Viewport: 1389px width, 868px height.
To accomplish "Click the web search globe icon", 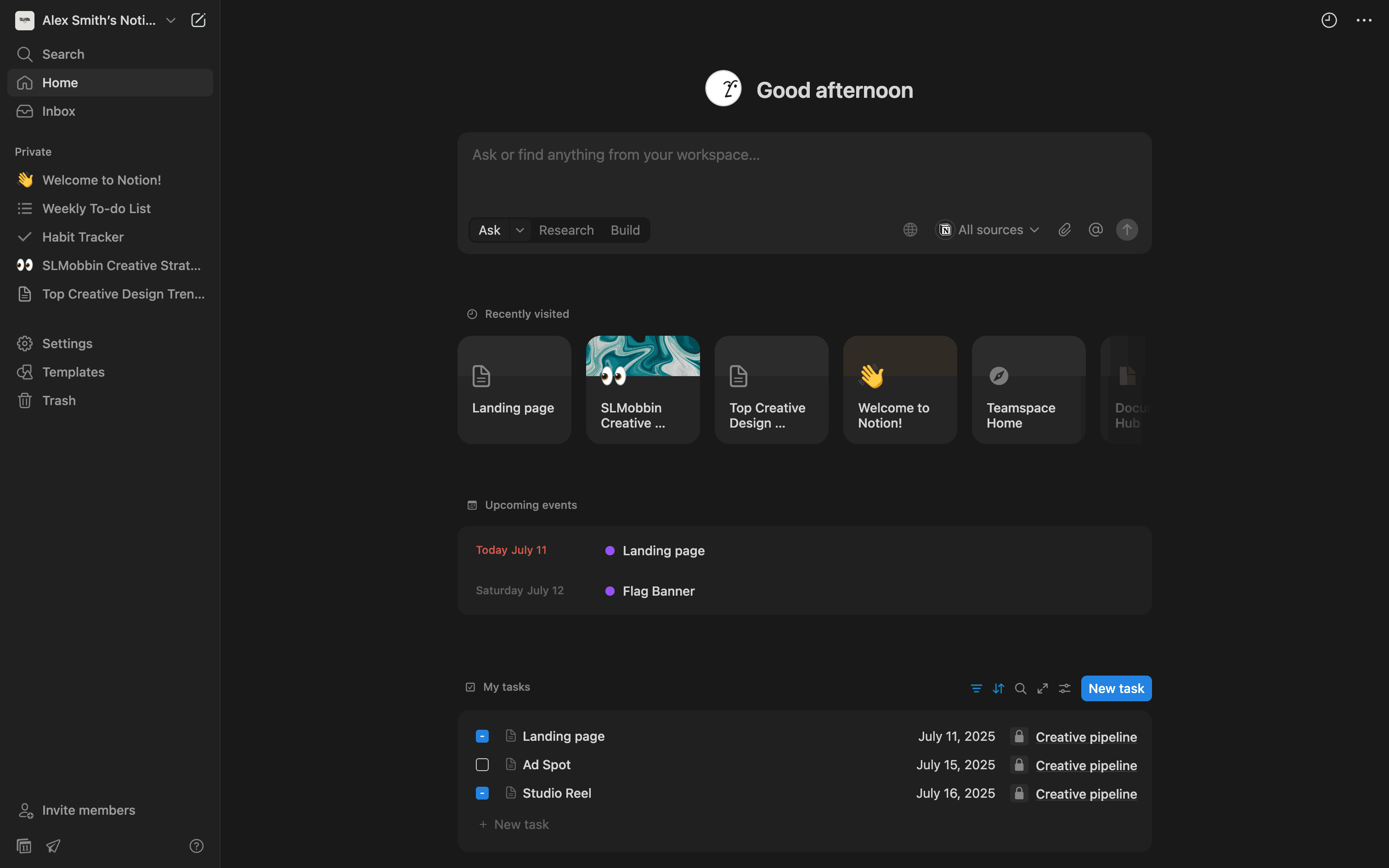I will pos(910,230).
